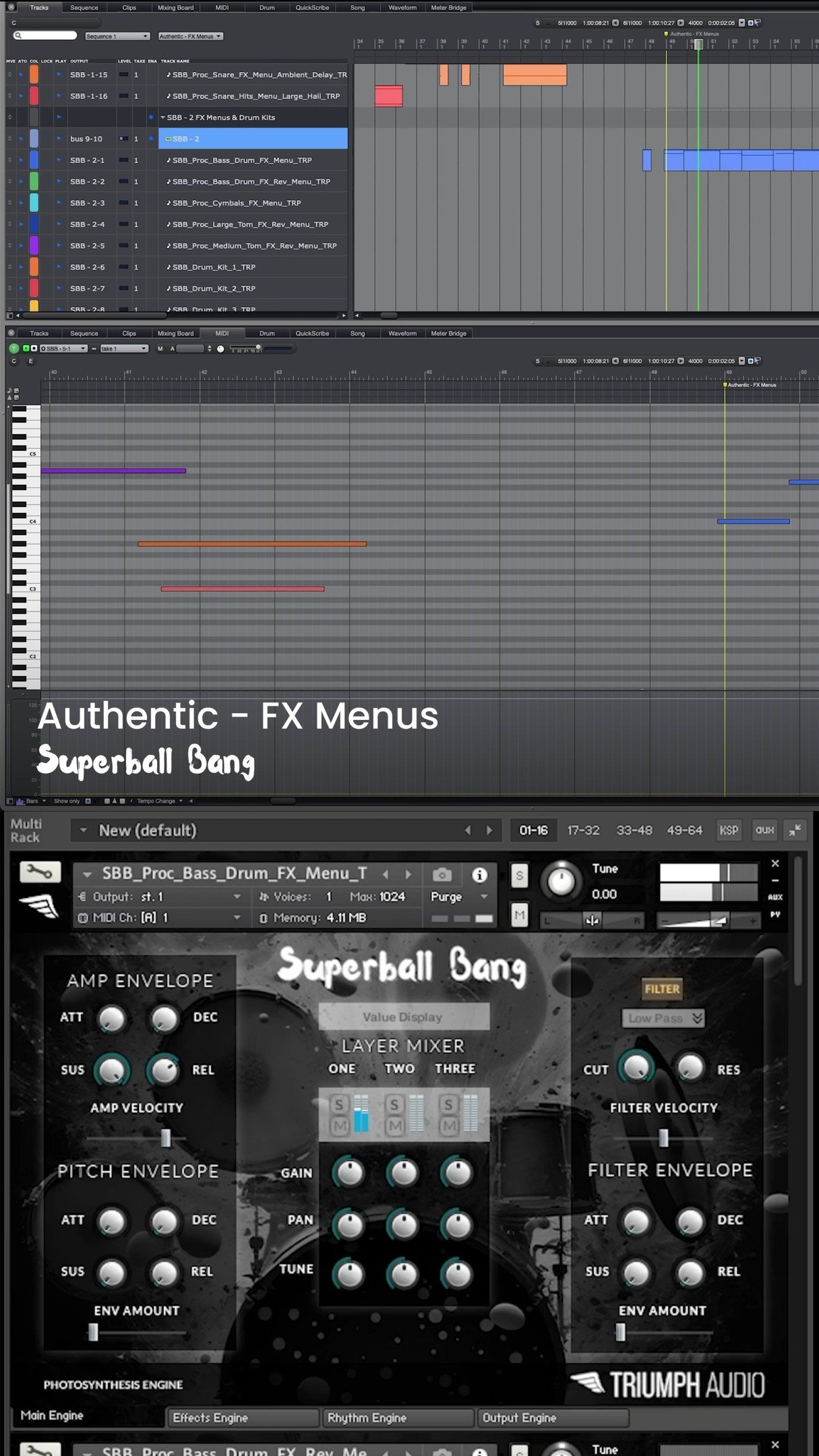
Task: Click pitch envelope ATT knob
Action: tap(111, 1221)
